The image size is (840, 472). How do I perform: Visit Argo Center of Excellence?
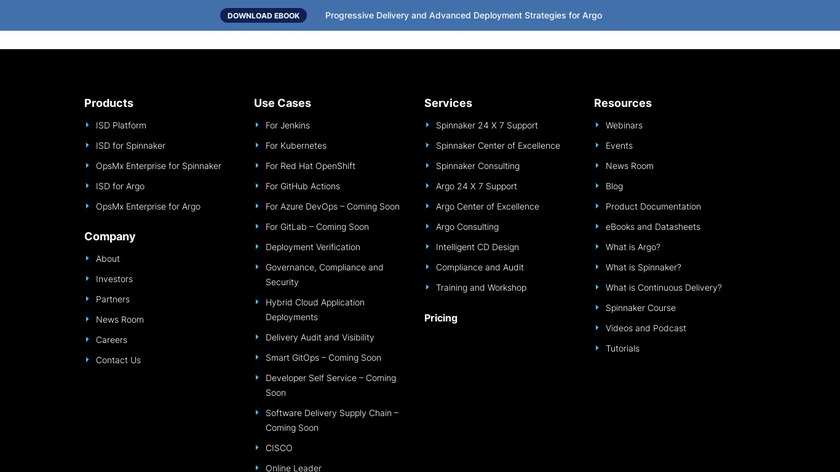(x=488, y=207)
